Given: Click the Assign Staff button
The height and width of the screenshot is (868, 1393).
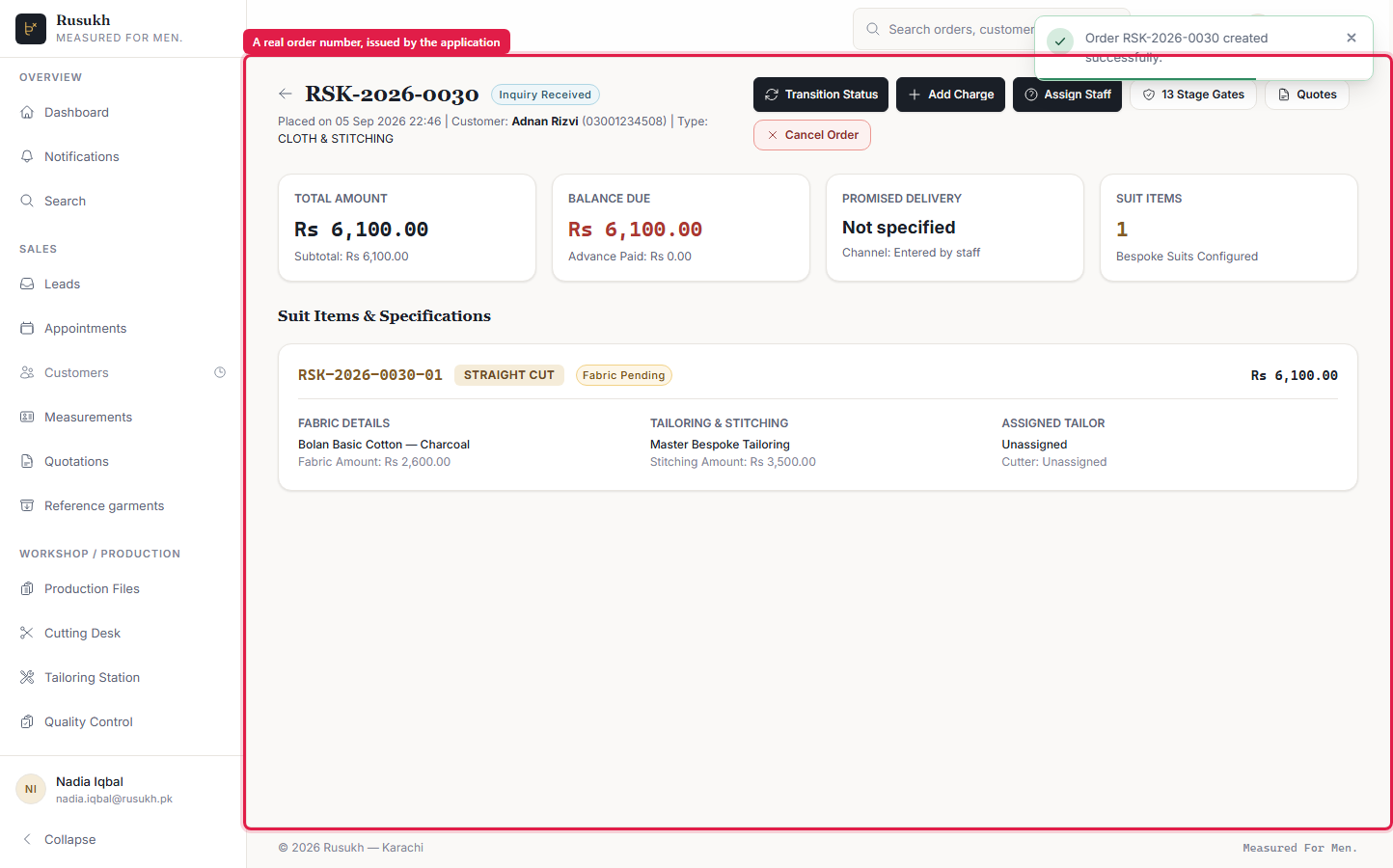Looking at the screenshot, I should pyautogui.click(x=1067, y=95).
